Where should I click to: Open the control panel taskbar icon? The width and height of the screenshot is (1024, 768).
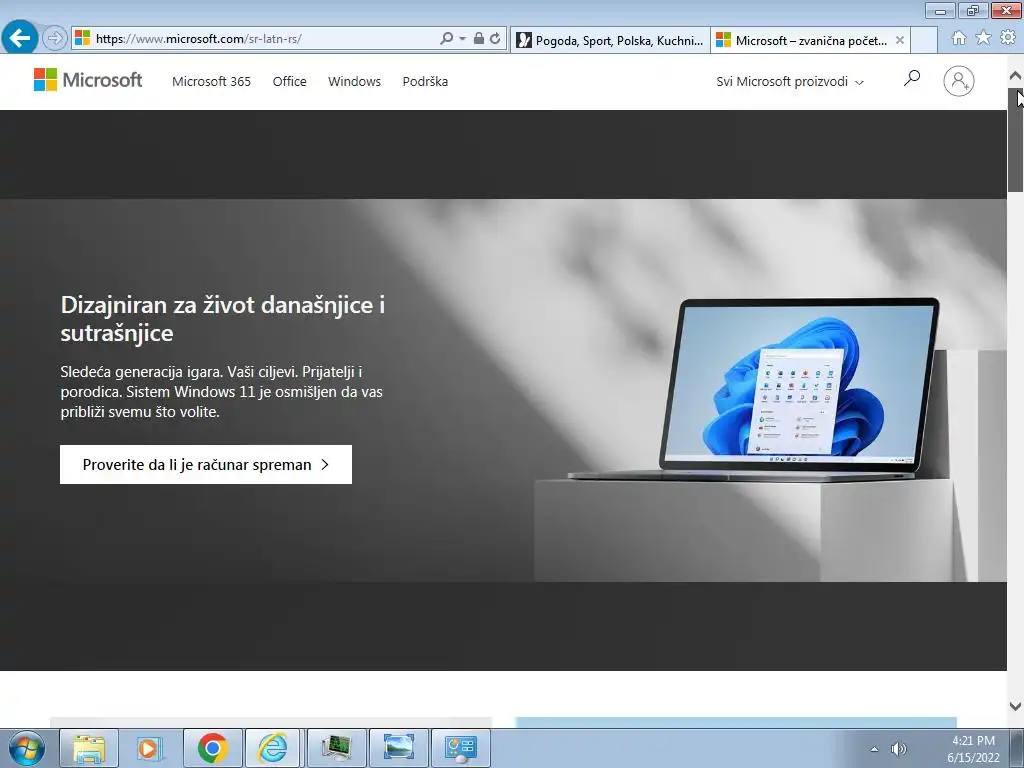[460, 748]
